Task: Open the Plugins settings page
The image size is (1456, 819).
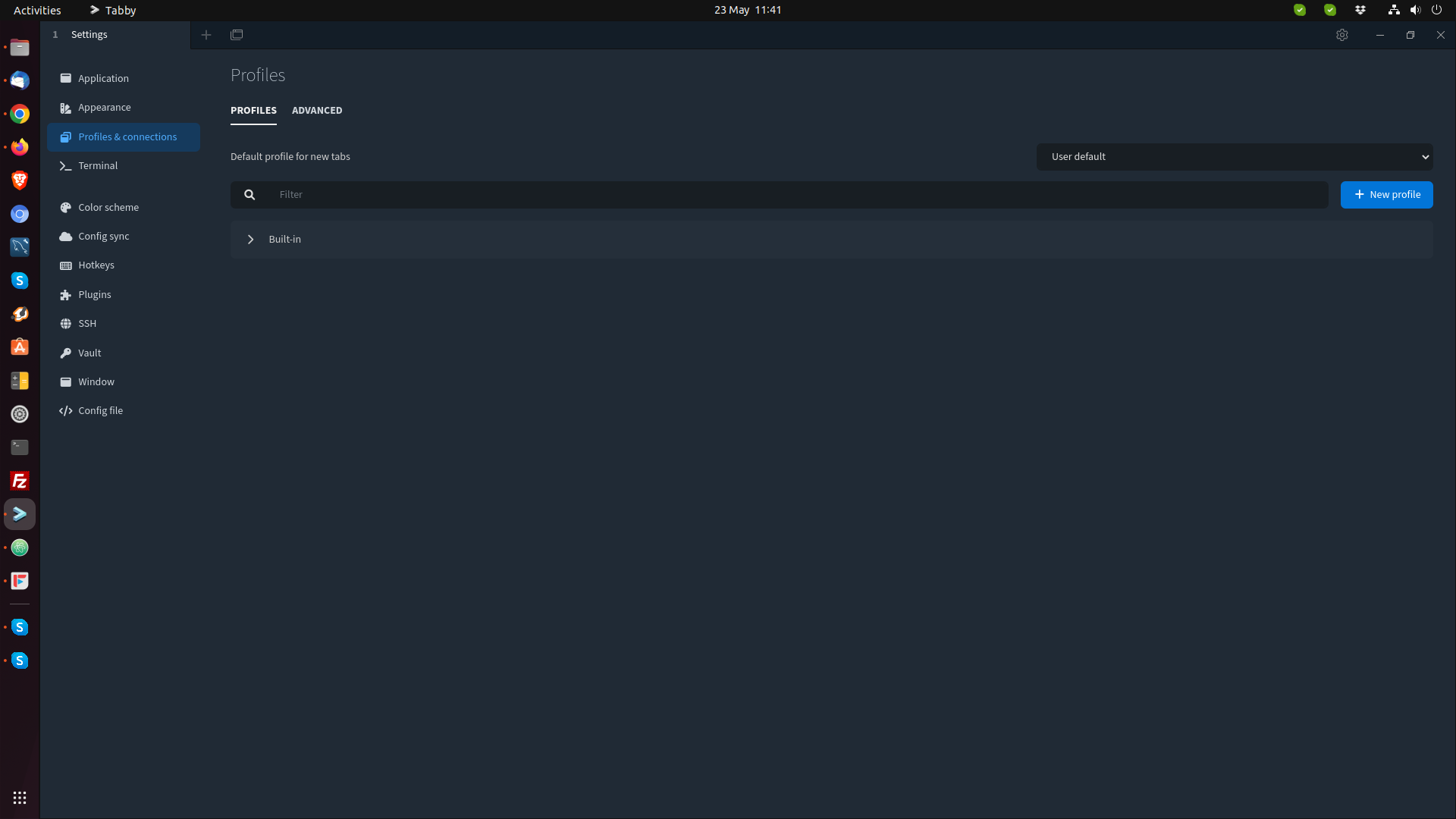Action: [123, 295]
